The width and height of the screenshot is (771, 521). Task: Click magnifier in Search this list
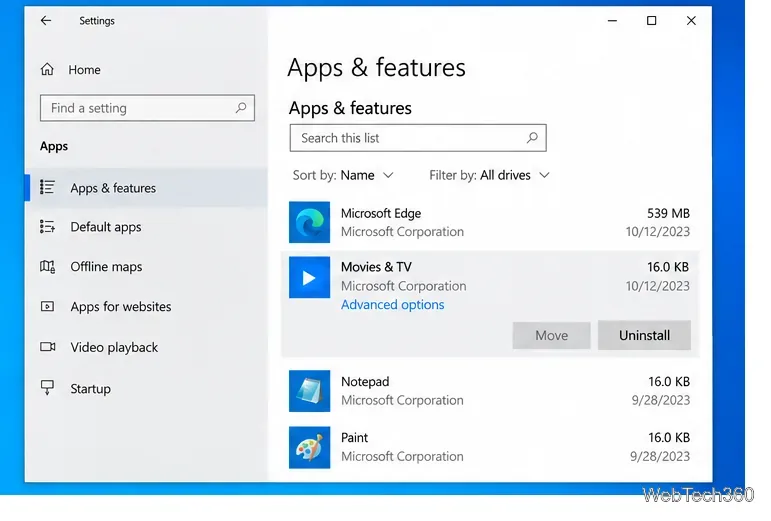532,138
